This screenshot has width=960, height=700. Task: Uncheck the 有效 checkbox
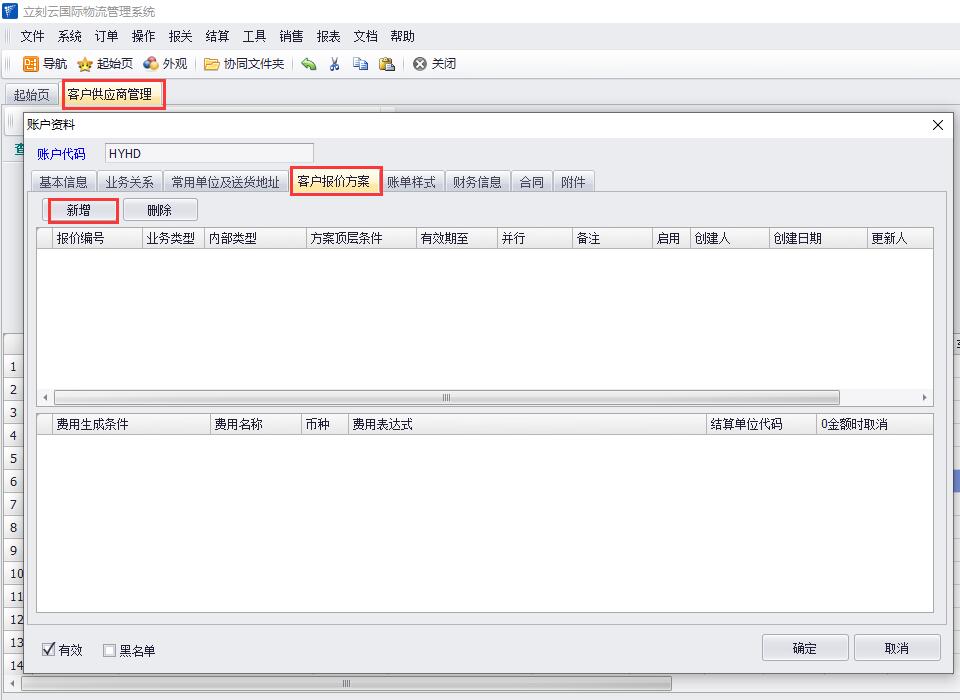tap(48, 650)
